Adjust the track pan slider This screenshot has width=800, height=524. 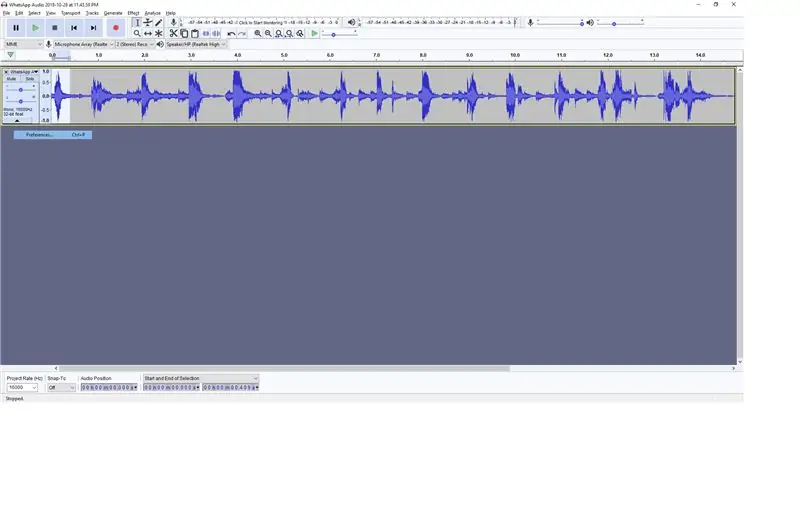(20, 101)
